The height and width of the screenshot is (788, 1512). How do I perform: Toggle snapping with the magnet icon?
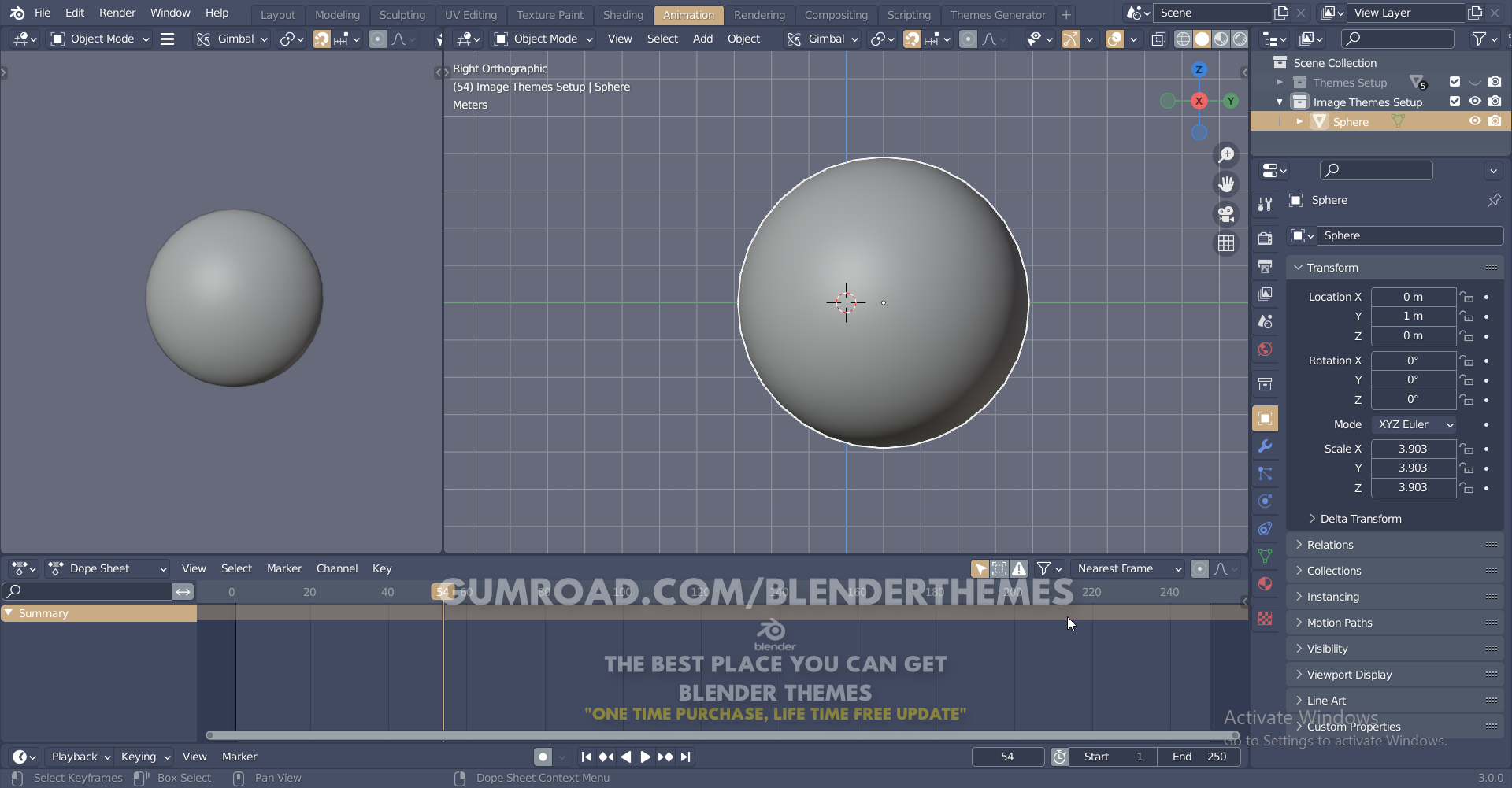point(912,39)
